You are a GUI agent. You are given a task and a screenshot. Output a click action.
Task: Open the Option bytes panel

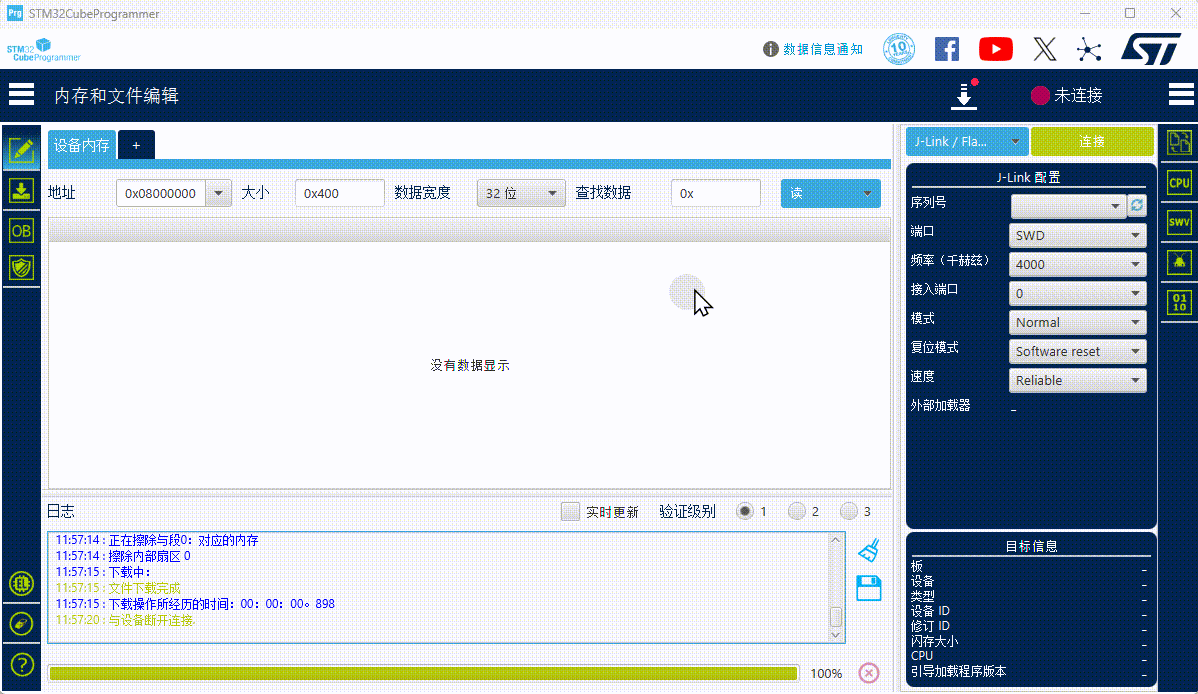[22, 230]
